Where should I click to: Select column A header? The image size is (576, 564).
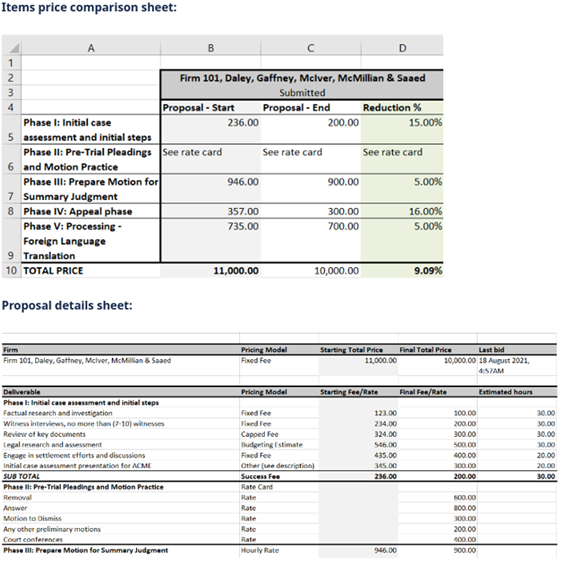[91, 48]
